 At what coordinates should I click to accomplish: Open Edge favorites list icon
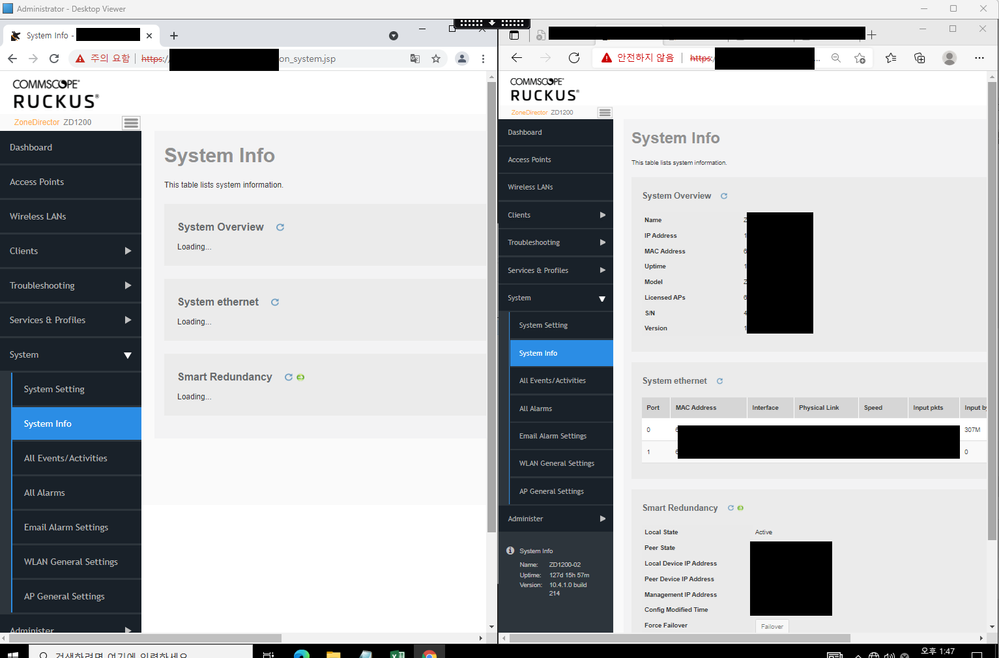890,59
